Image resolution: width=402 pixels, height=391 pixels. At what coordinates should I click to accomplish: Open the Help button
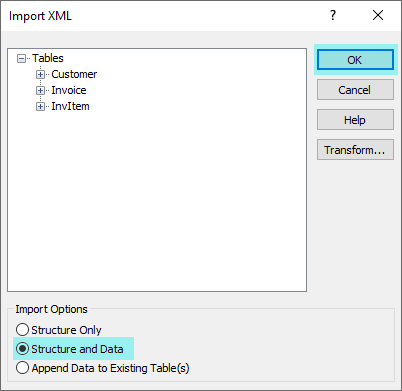(x=355, y=120)
